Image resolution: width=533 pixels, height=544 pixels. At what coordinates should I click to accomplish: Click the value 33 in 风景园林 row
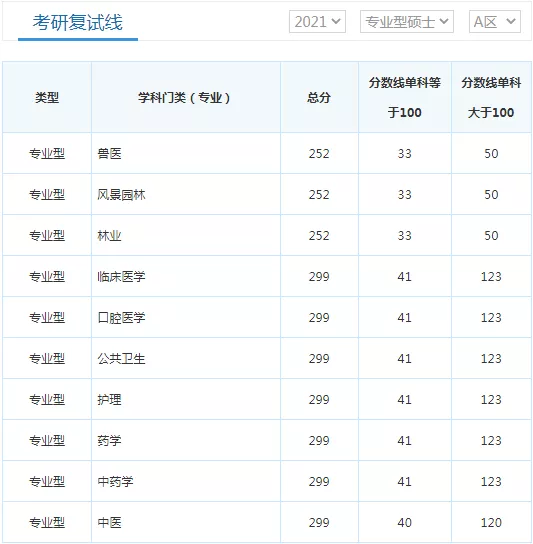405,194
